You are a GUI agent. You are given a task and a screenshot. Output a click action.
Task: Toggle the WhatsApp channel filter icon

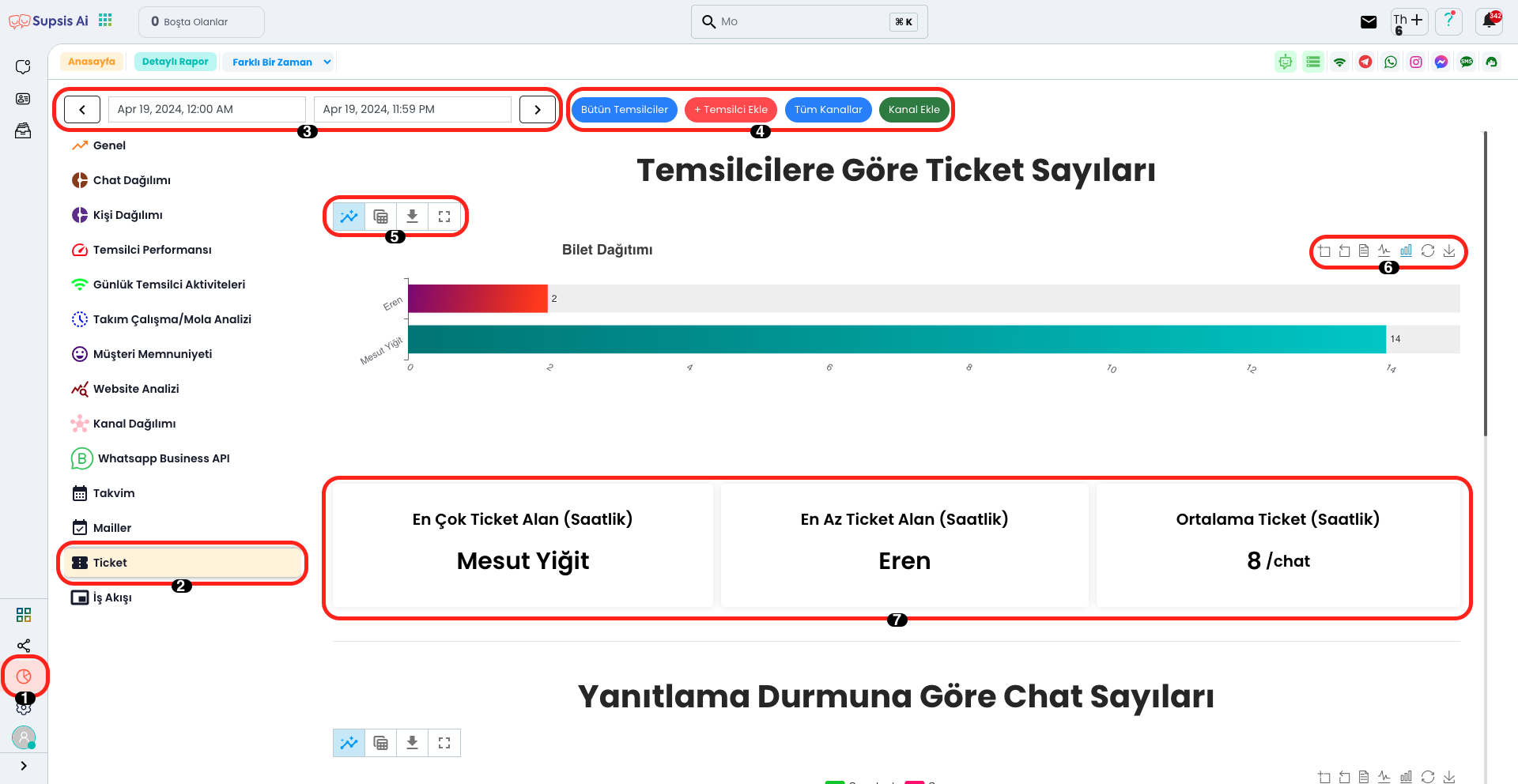tap(1391, 62)
